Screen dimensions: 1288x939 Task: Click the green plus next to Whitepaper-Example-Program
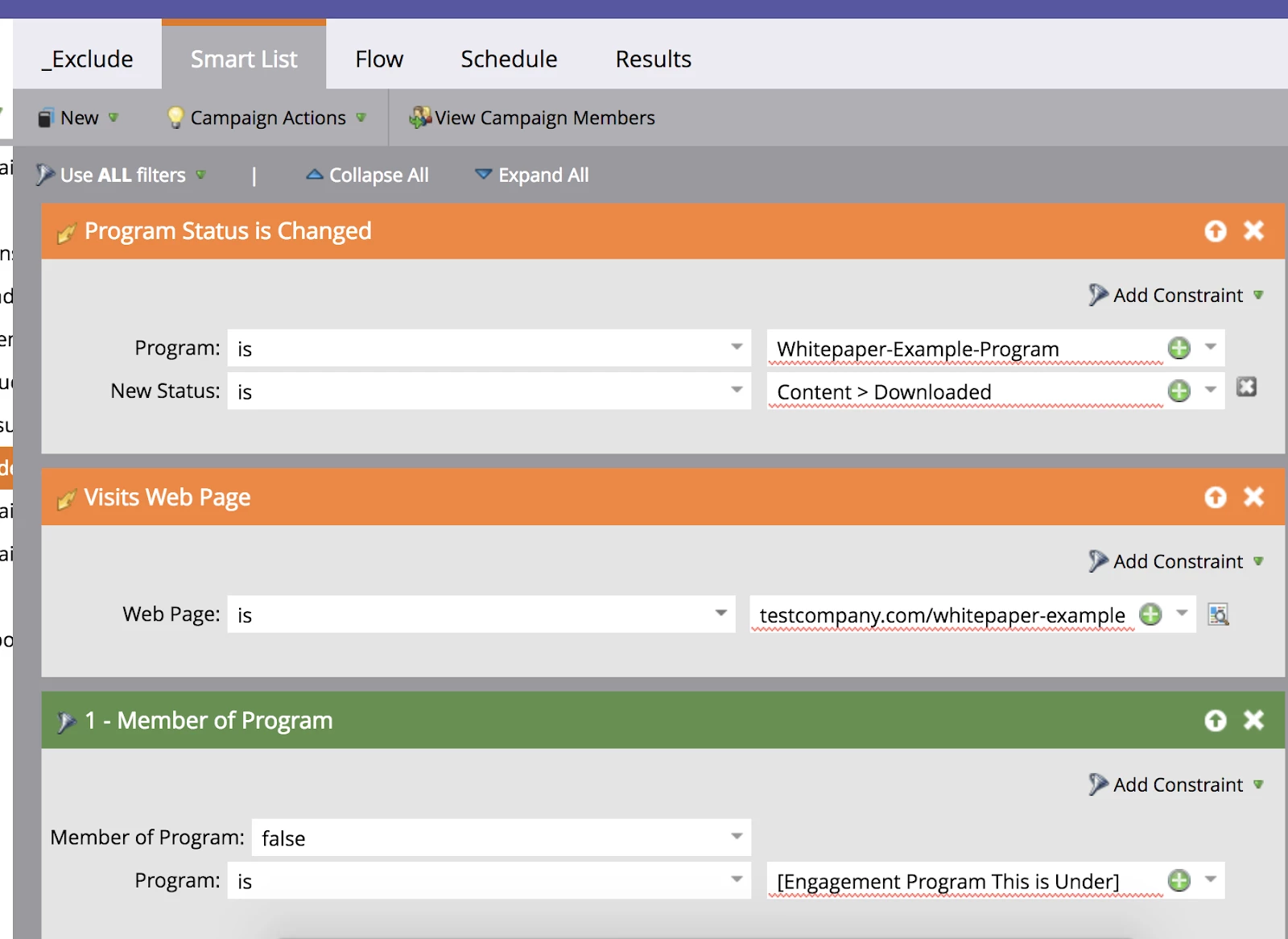[1179, 348]
